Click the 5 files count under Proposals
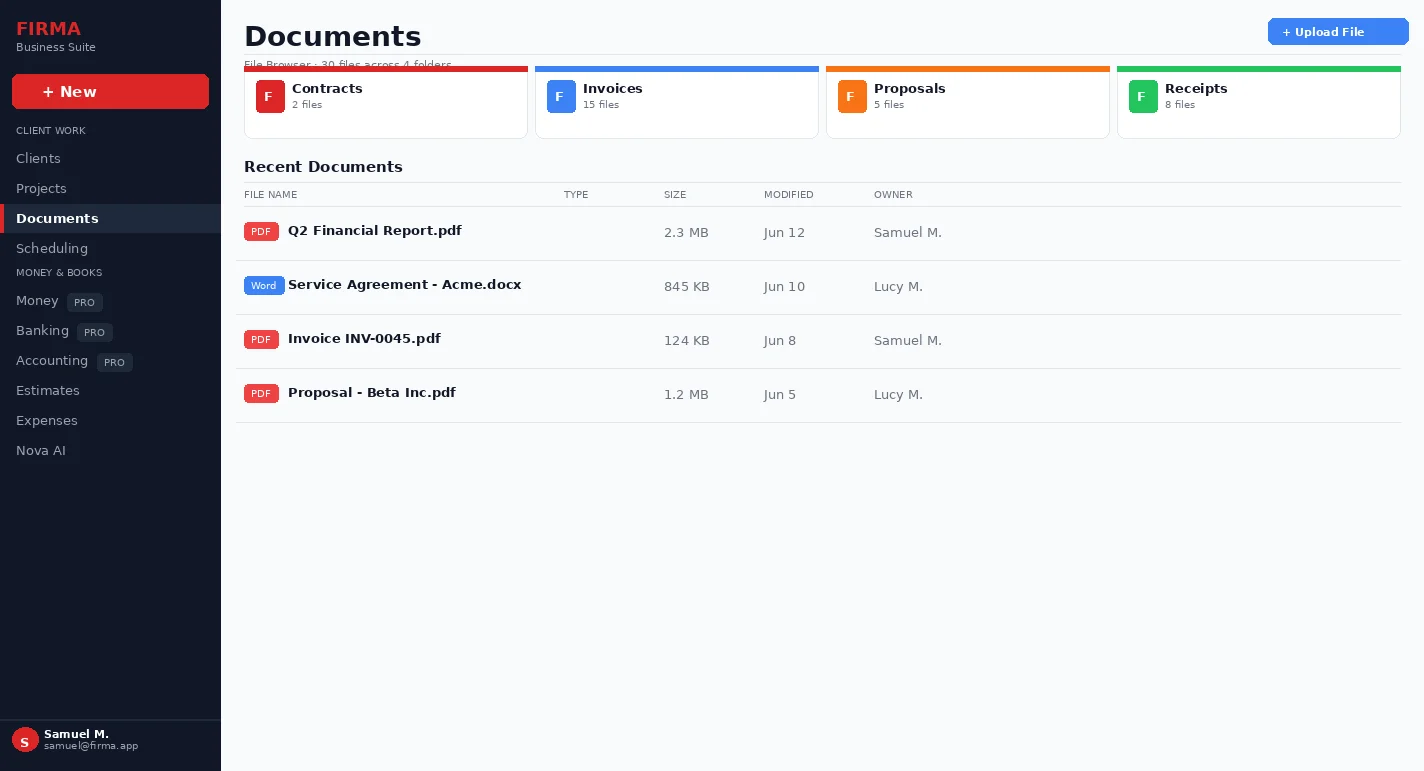Image resolution: width=1424 pixels, height=771 pixels. pyautogui.click(x=889, y=105)
